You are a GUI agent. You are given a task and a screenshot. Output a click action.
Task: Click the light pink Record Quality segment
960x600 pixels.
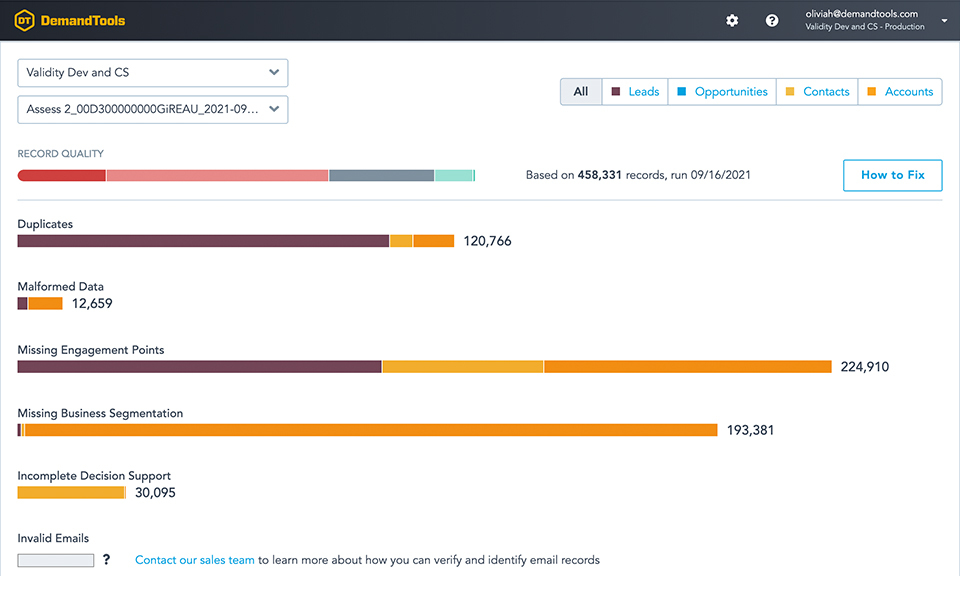click(x=217, y=176)
